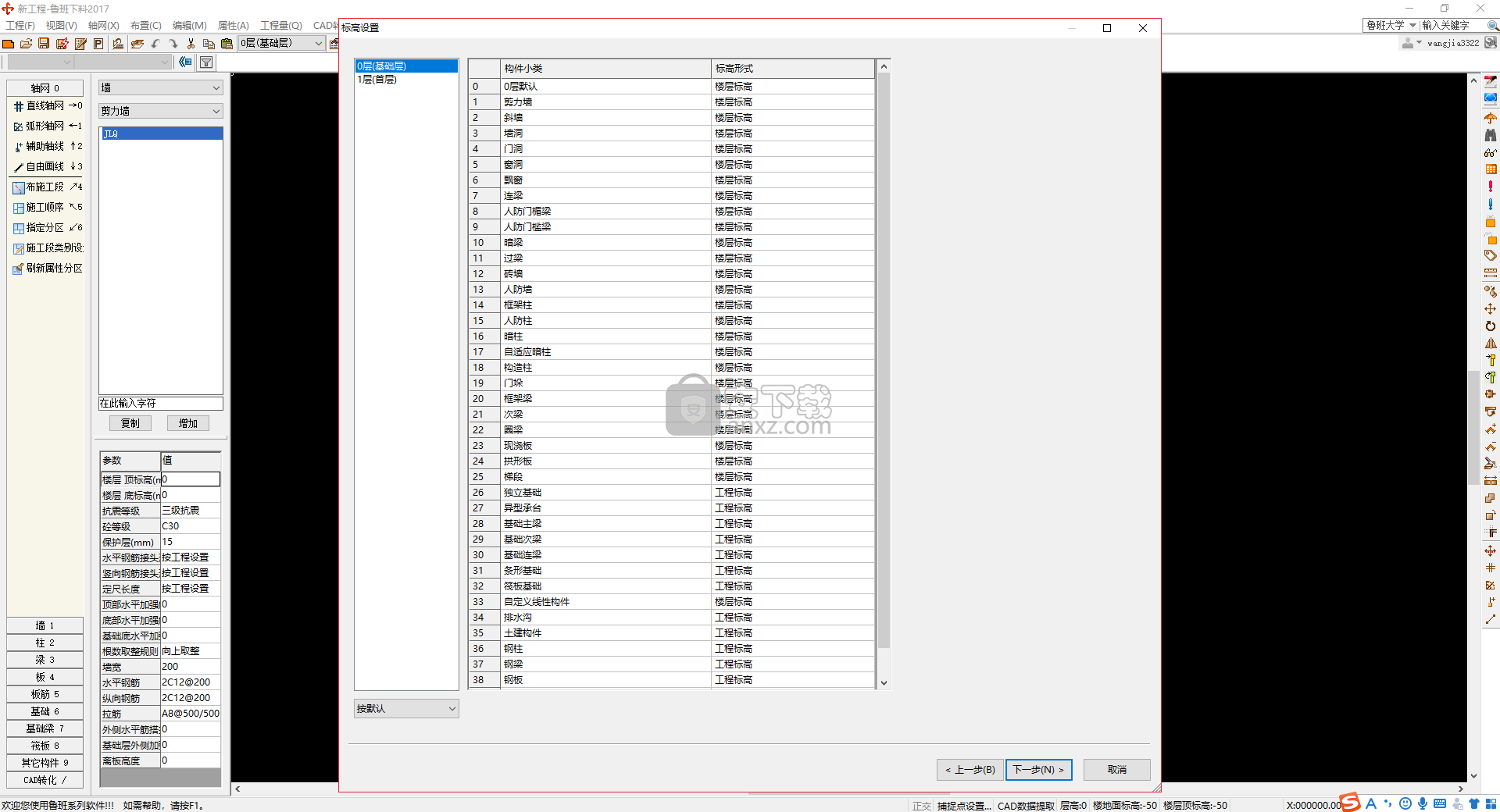Click the 下一步(N) button

point(1038,770)
